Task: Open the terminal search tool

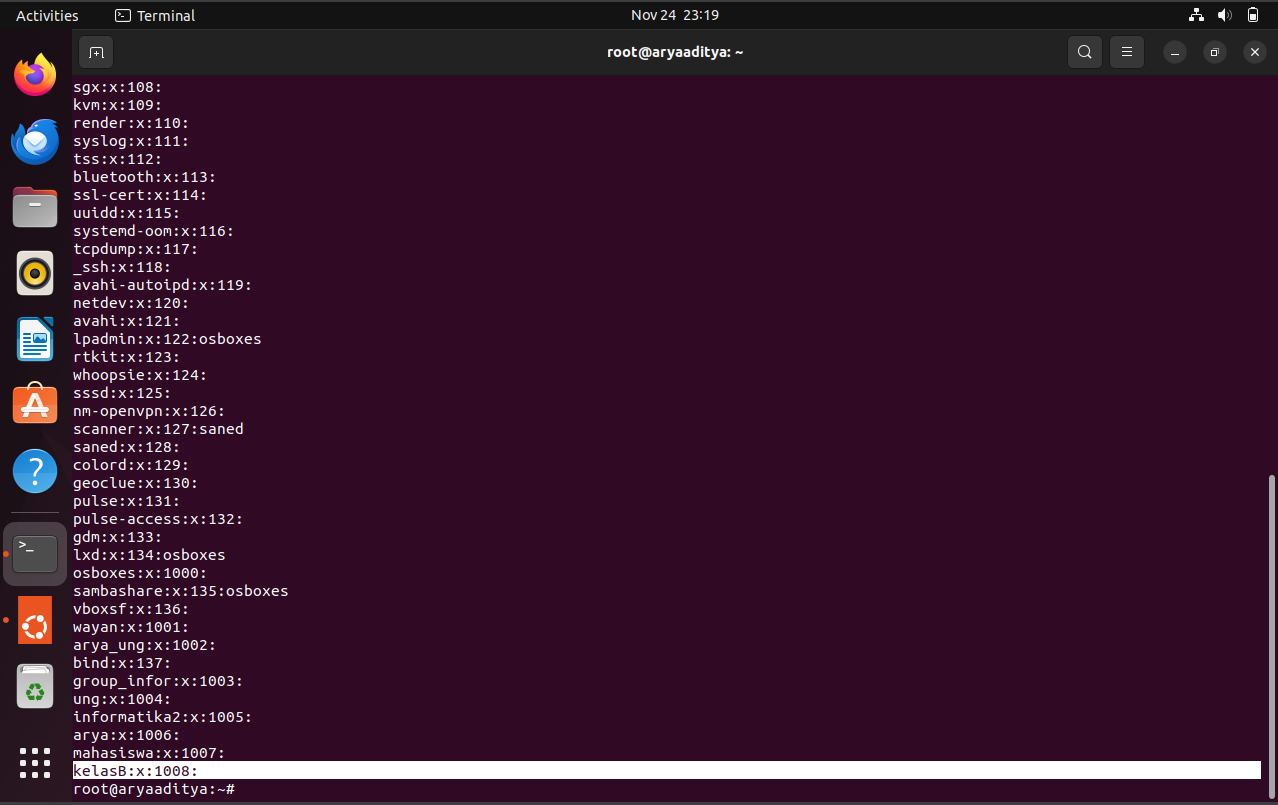Action: (x=1085, y=52)
